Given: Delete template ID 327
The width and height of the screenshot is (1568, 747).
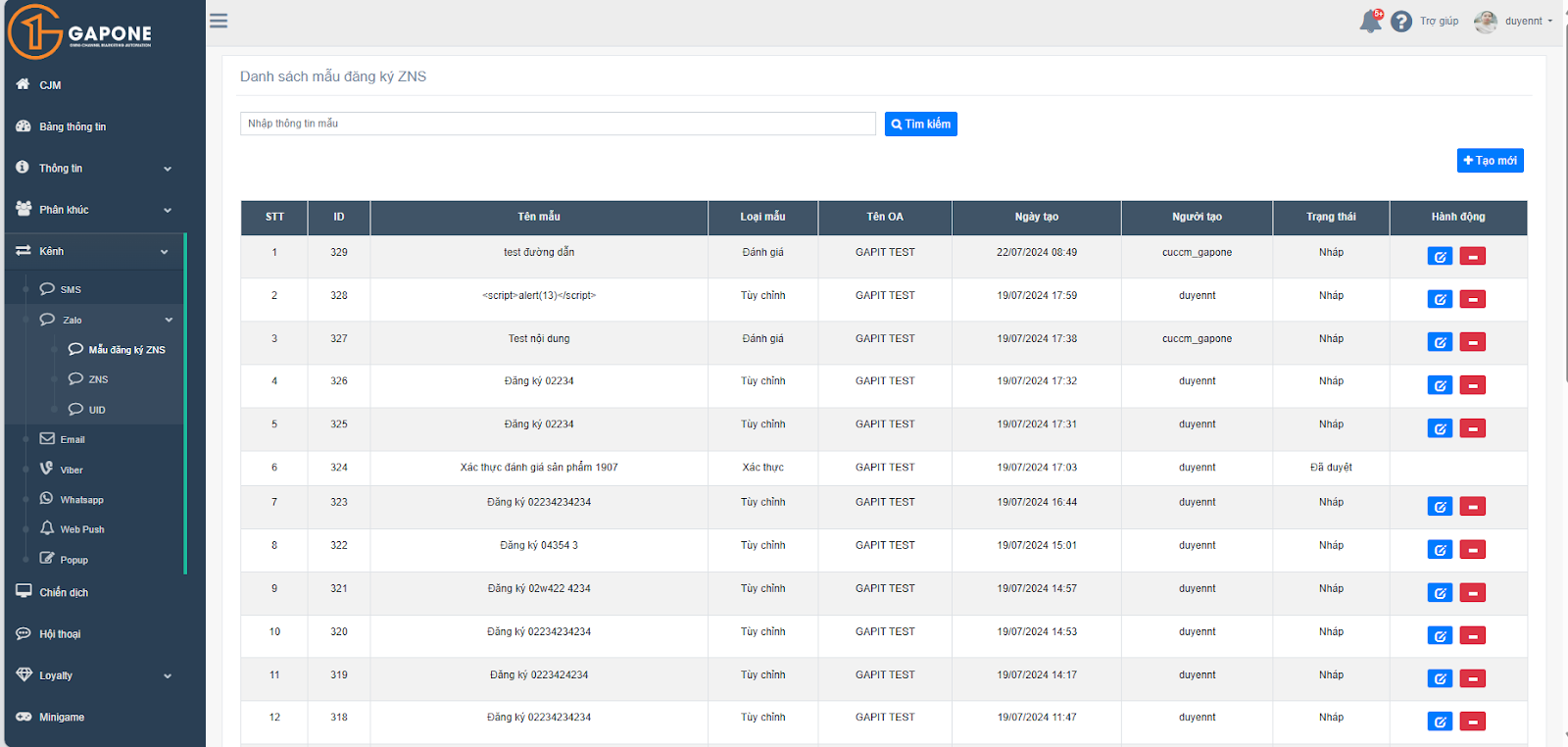Looking at the screenshot, I should click(x=1473, y=342).
